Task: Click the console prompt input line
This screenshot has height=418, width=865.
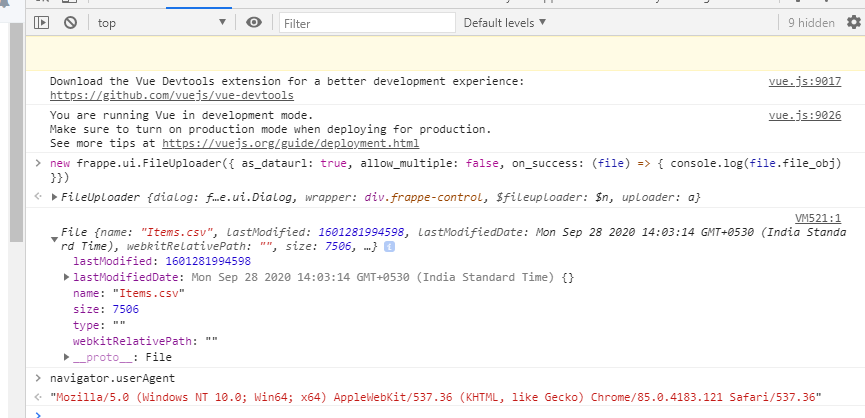Action: (445, 414)
